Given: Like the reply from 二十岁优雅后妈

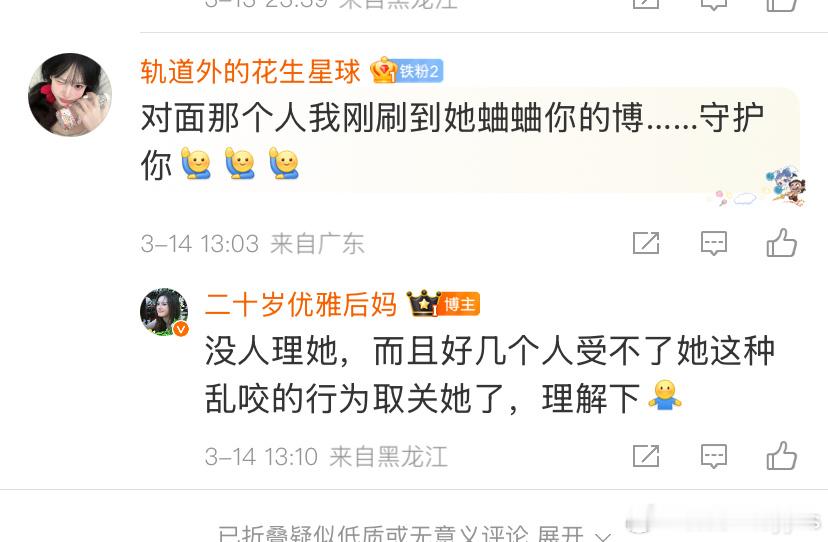Looking at the screenshot, I should (x=782, y=455).
